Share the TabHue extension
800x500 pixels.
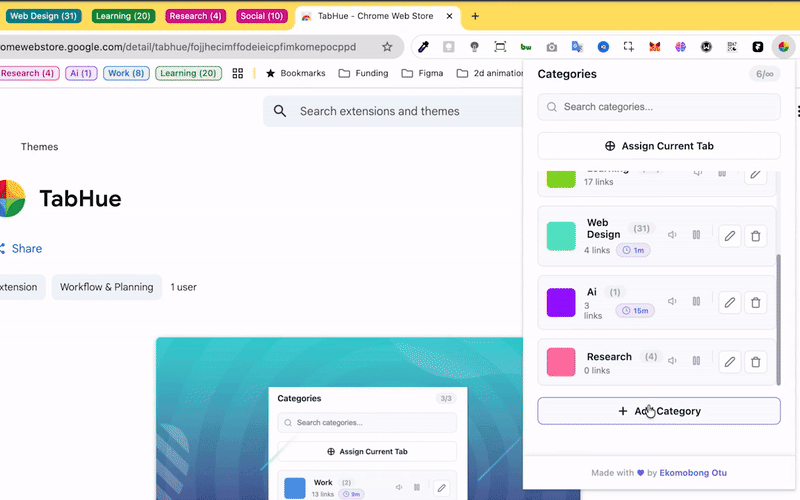tap(21, 248)
